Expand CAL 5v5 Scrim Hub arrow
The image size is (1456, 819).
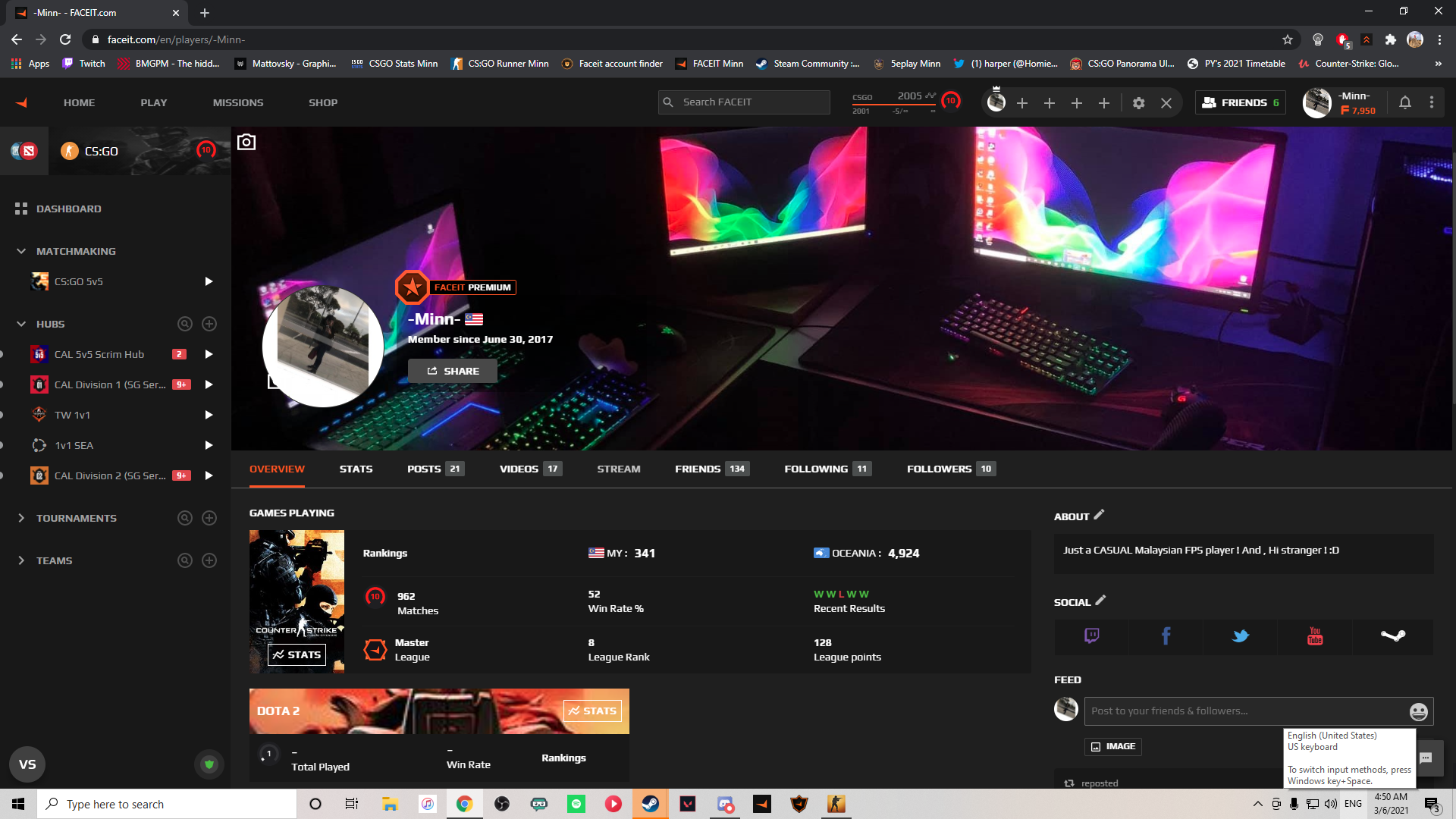(x=209, y=354)
